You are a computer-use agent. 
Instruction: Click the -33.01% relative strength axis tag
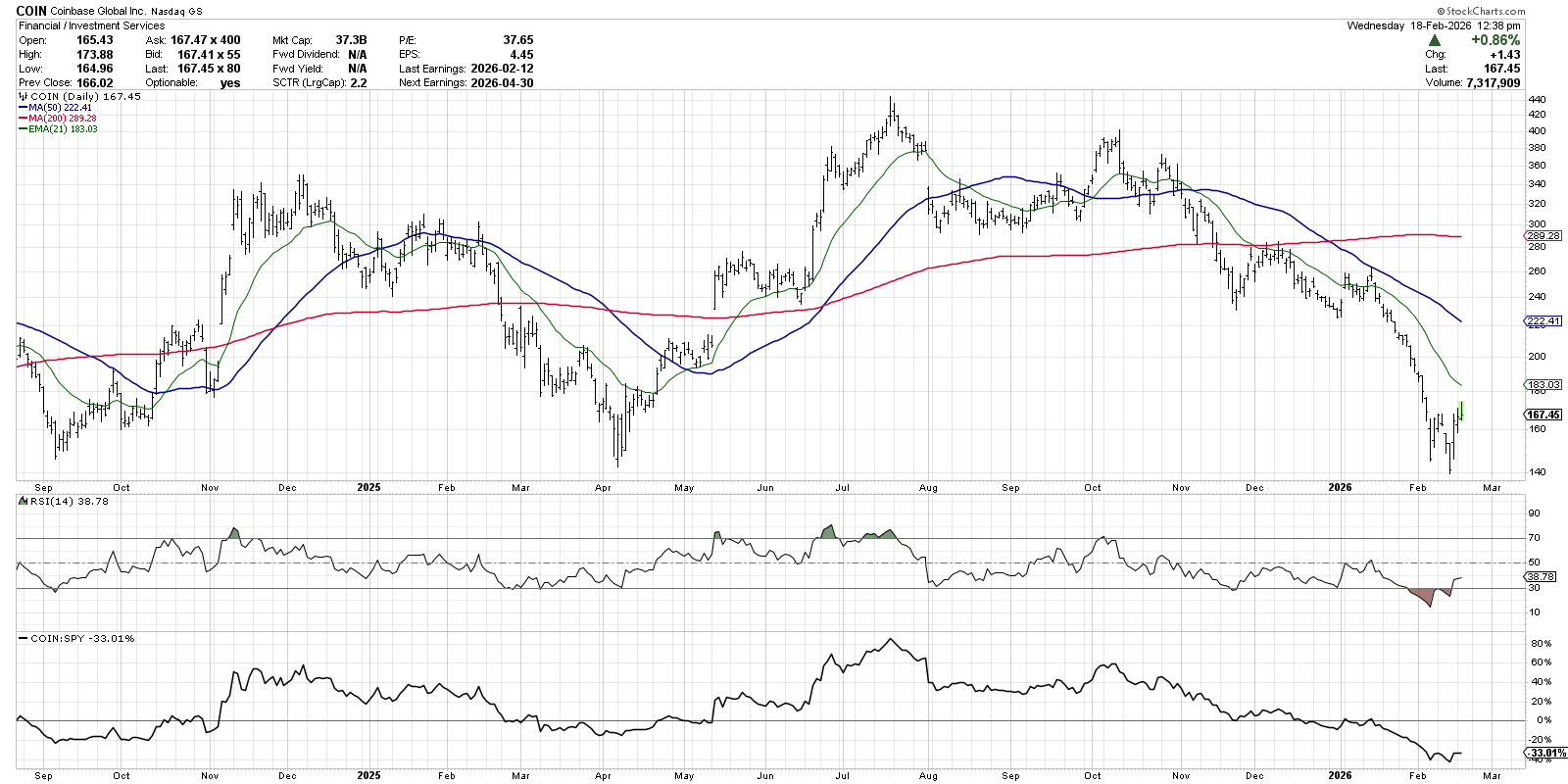(1545, 753)
